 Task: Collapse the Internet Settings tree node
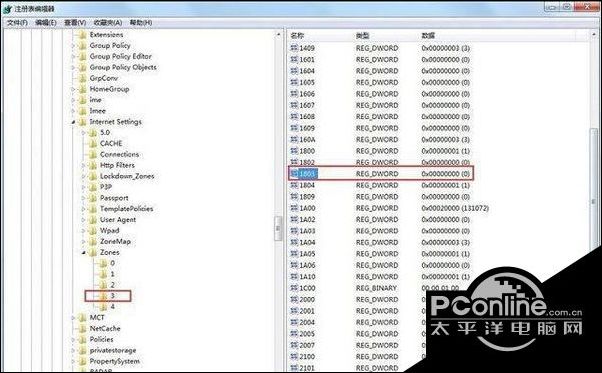coord(73,122)
